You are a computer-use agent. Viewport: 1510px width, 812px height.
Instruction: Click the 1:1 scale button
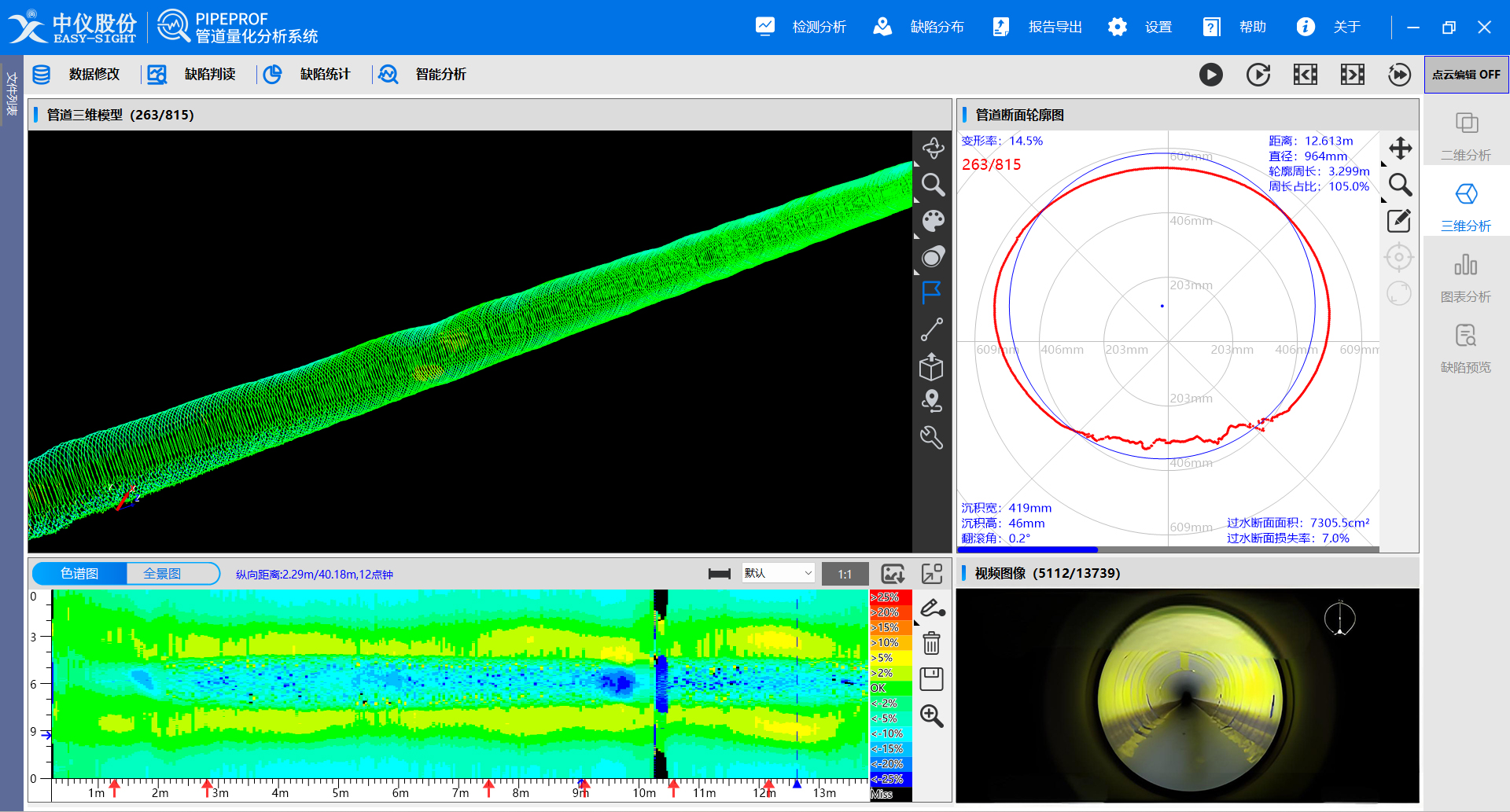pyautogui.click(x=845, y=574)
